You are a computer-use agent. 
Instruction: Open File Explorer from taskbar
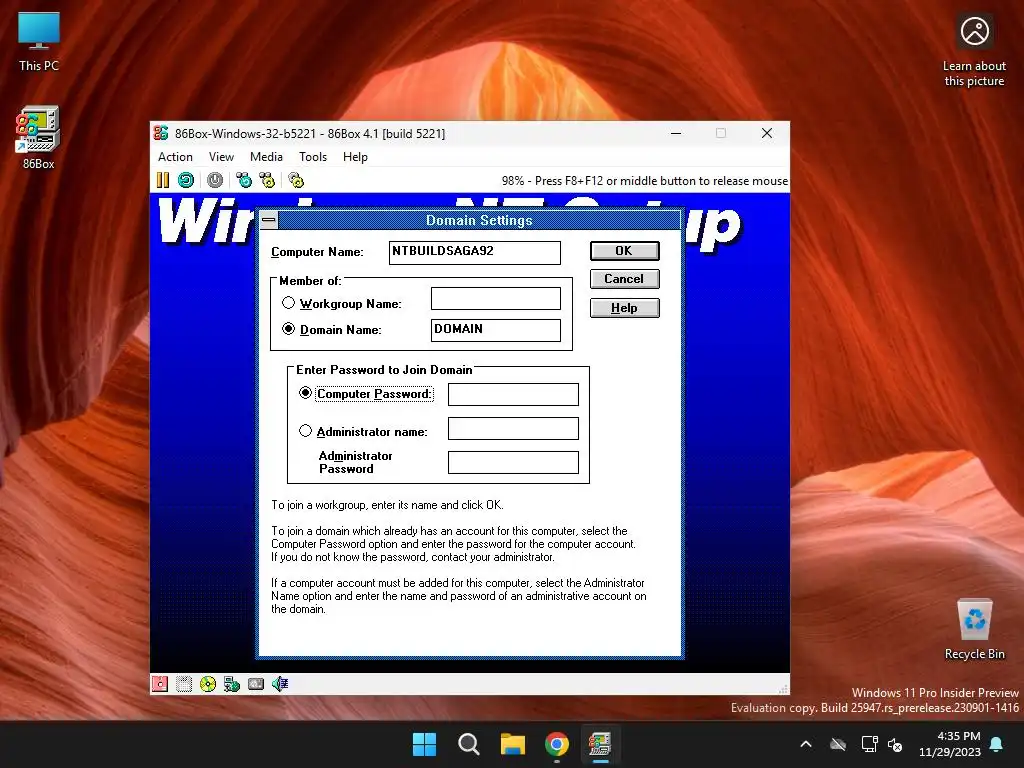pos(513,744)
